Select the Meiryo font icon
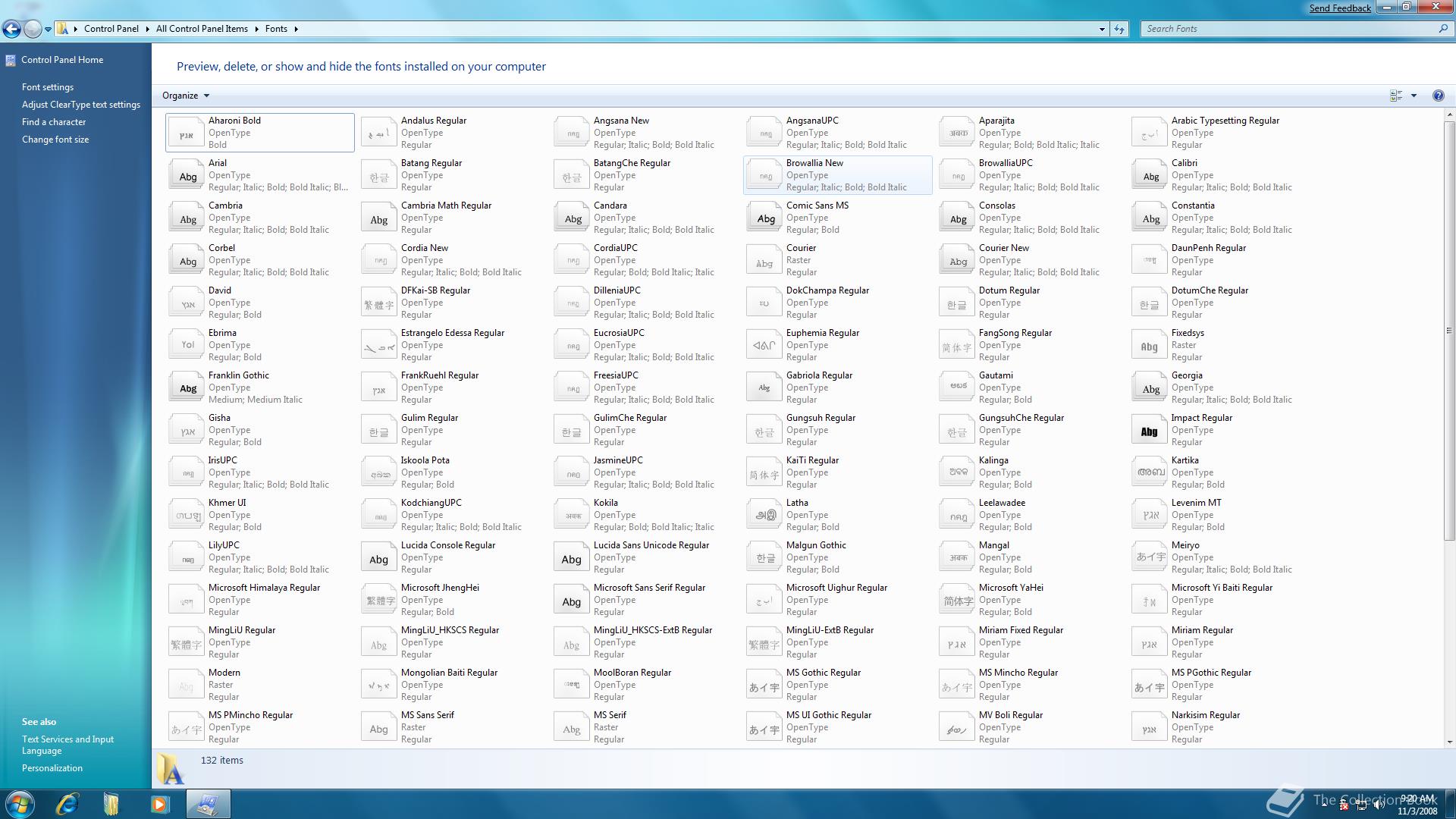This screenshot has width=1456, height=819. pyautogui.click(x=1150, y=557)
